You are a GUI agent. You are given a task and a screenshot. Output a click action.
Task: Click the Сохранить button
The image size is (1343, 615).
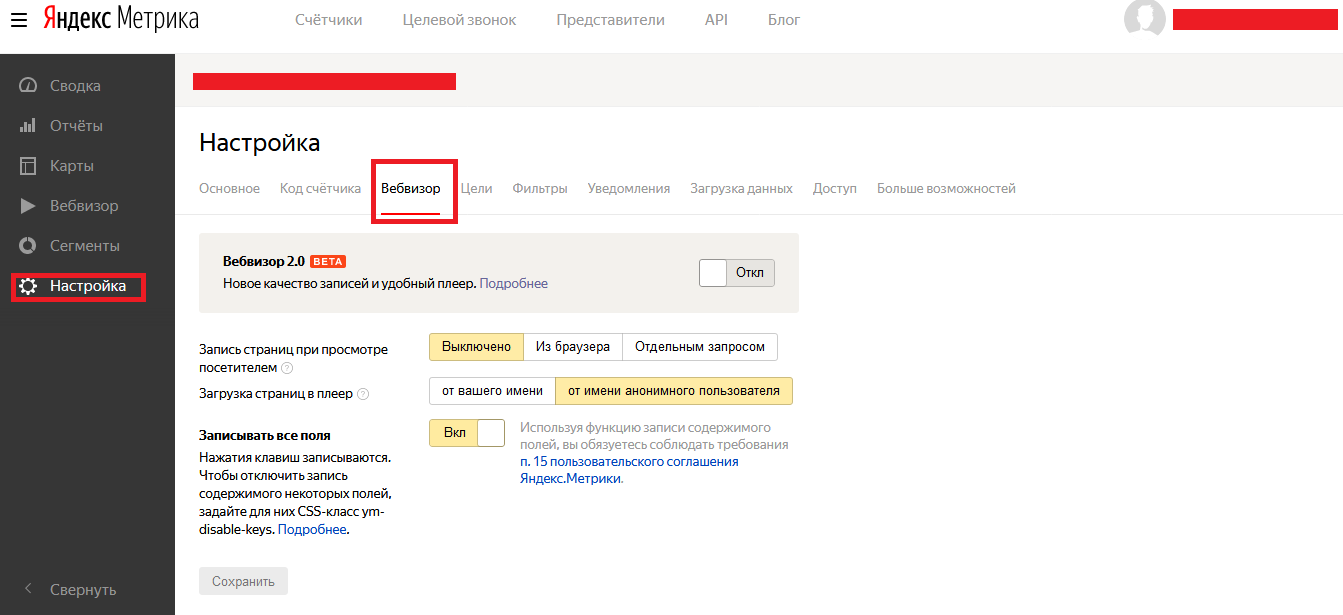tap(243, 581)
